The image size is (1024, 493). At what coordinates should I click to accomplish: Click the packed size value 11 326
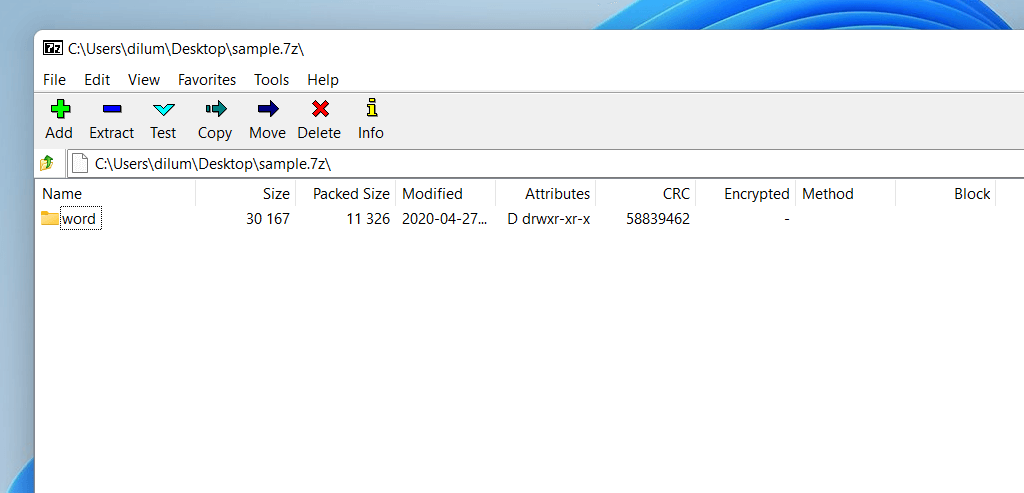click(368, 219)
